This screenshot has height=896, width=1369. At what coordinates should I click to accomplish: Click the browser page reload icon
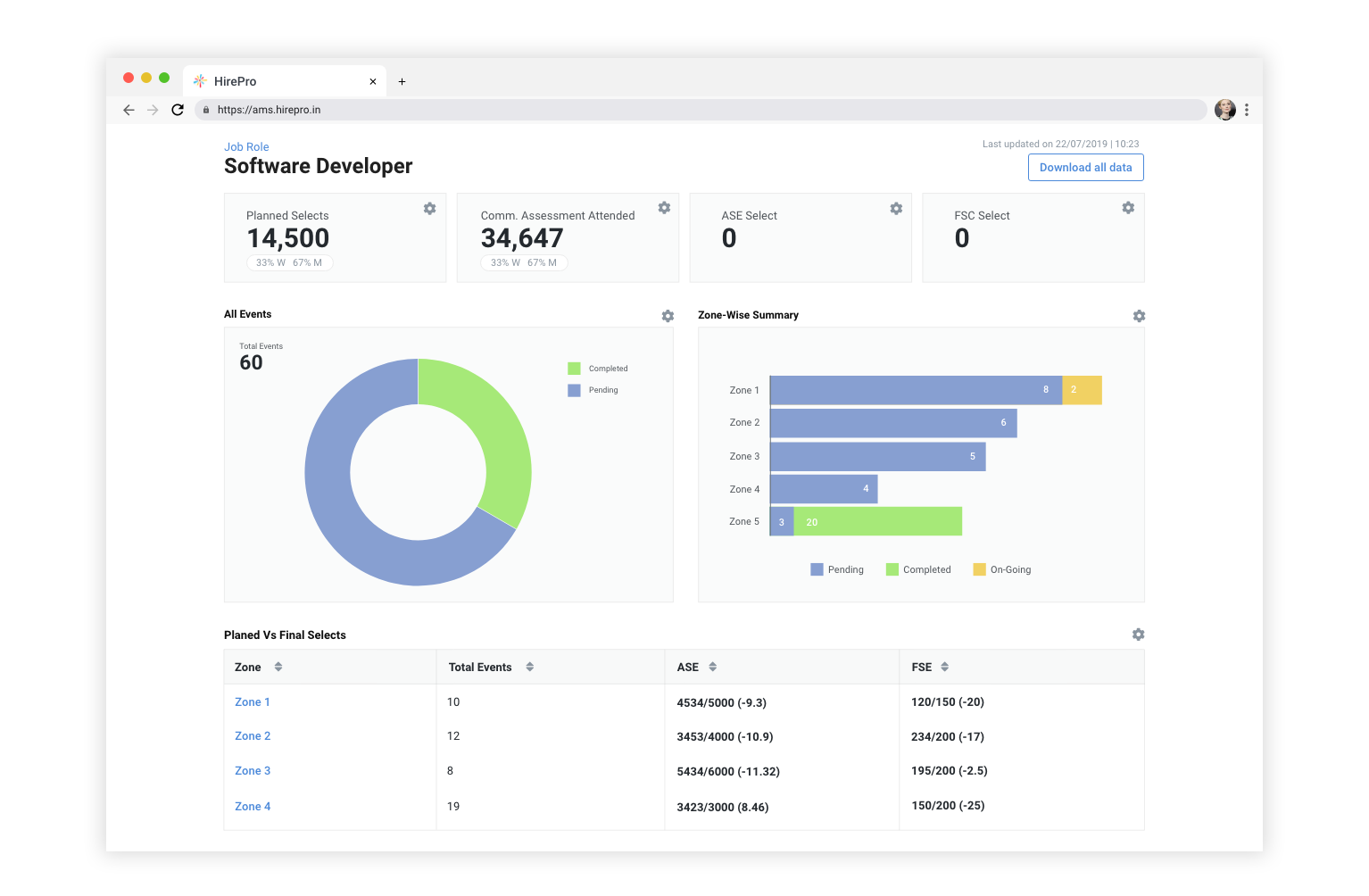(178, 110)
